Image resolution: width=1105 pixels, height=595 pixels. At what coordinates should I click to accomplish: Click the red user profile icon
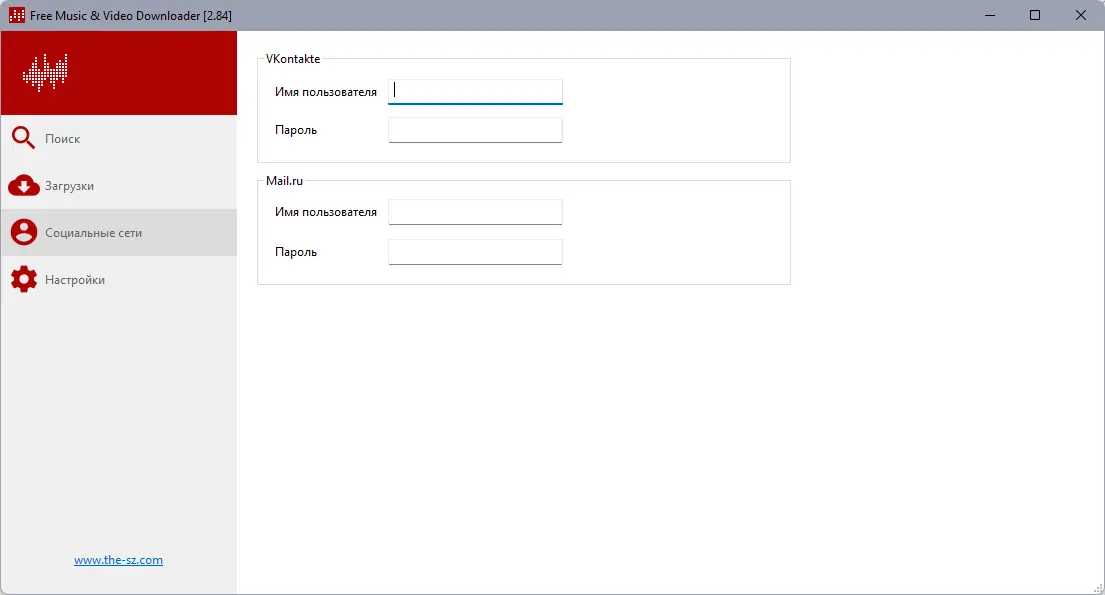pyautogui.click(x=23, y=233)
